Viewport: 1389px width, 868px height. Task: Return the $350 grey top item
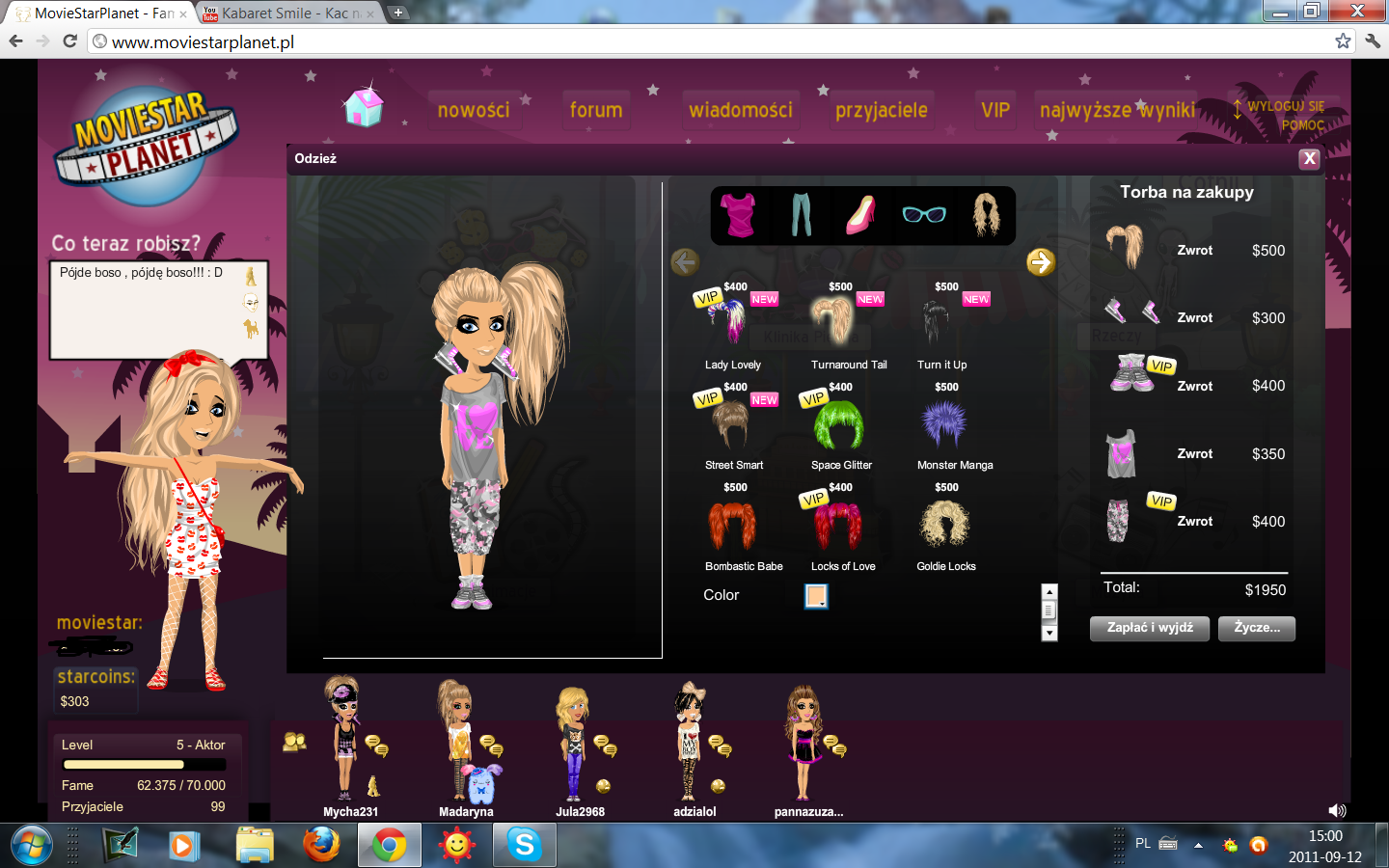(x=1195, y=453)
